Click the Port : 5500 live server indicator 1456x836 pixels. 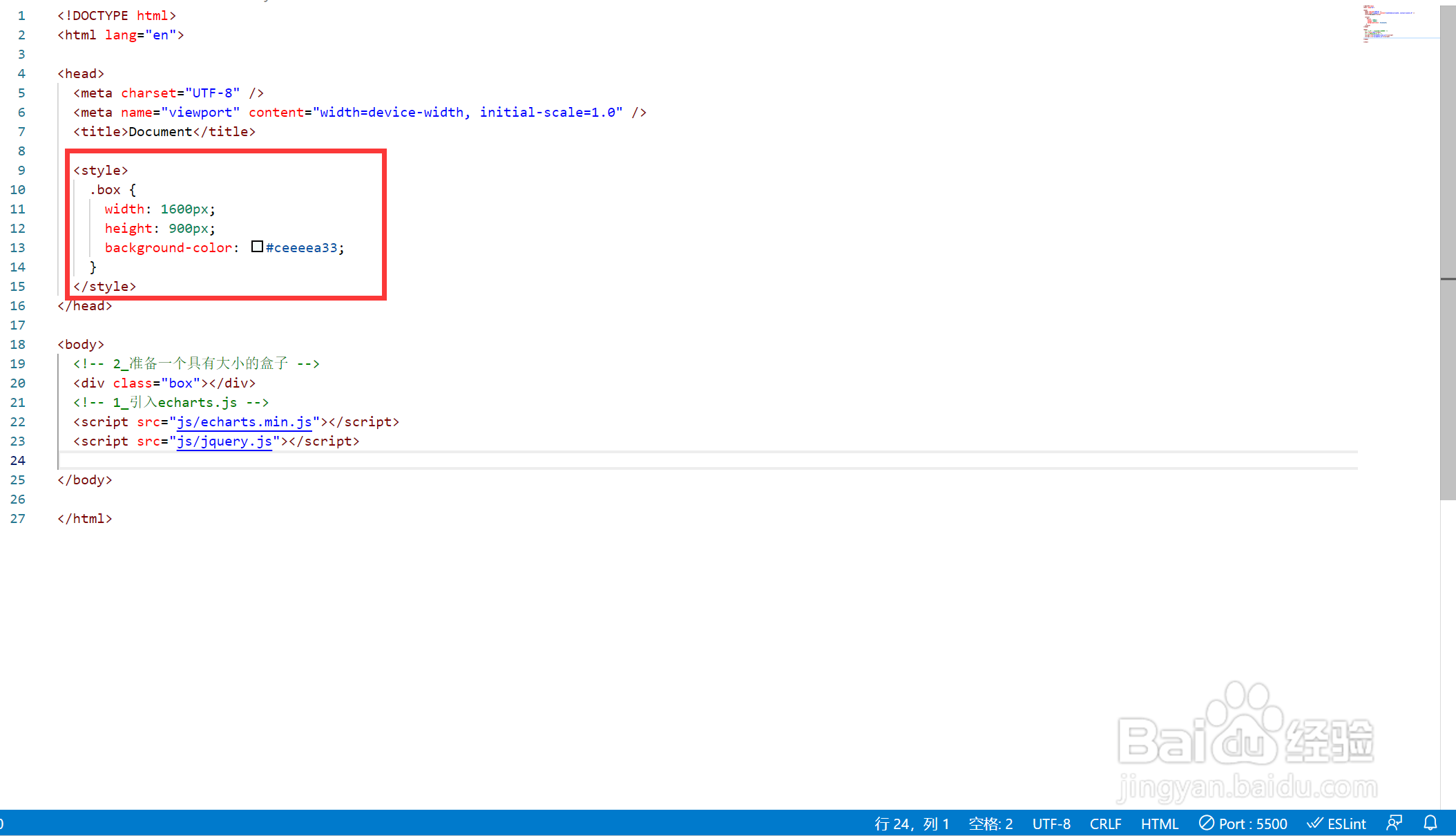click(x=1243, y=824)
